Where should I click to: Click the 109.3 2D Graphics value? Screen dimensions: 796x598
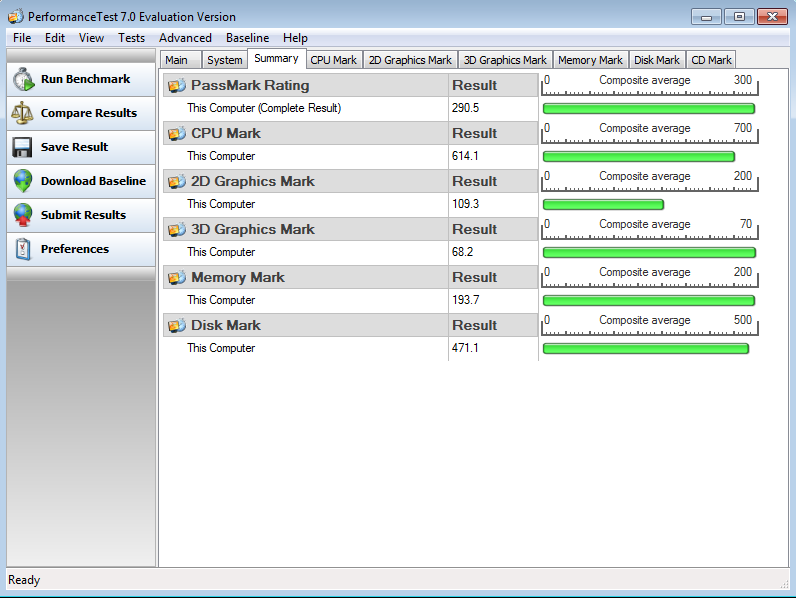click(465, 204)
